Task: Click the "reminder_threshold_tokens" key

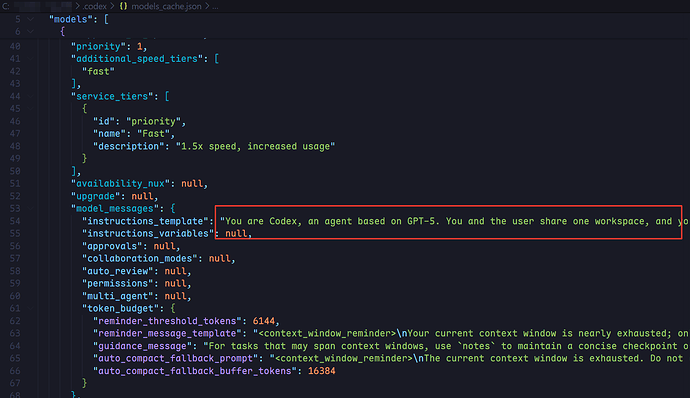Action: pyautogui.click(x=167, y=321)
